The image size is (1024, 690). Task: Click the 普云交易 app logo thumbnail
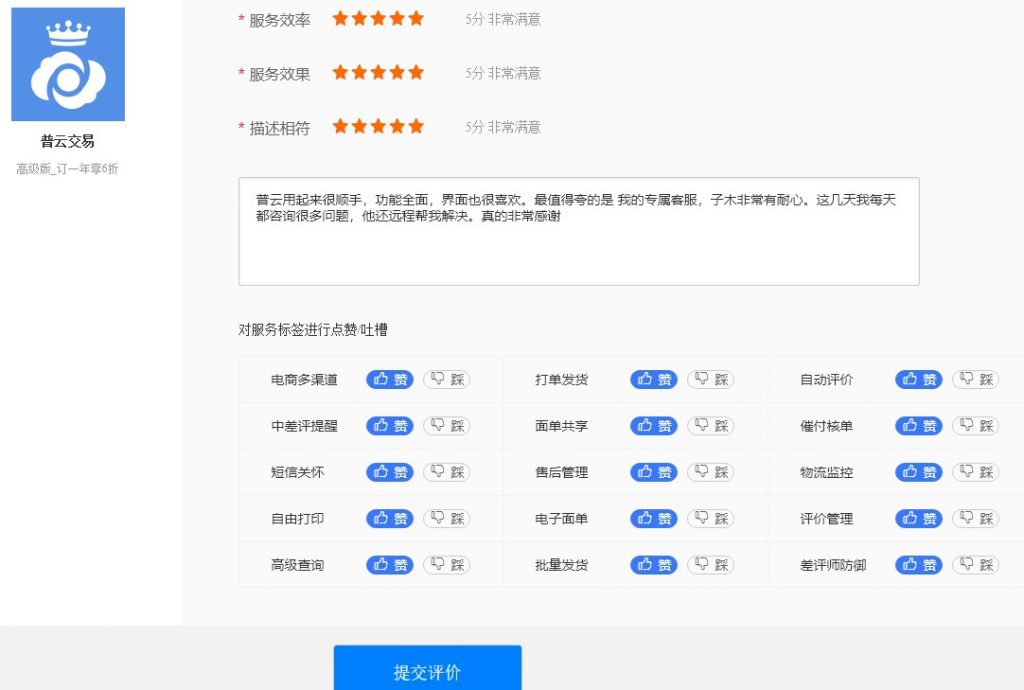(x=68, y=64)
